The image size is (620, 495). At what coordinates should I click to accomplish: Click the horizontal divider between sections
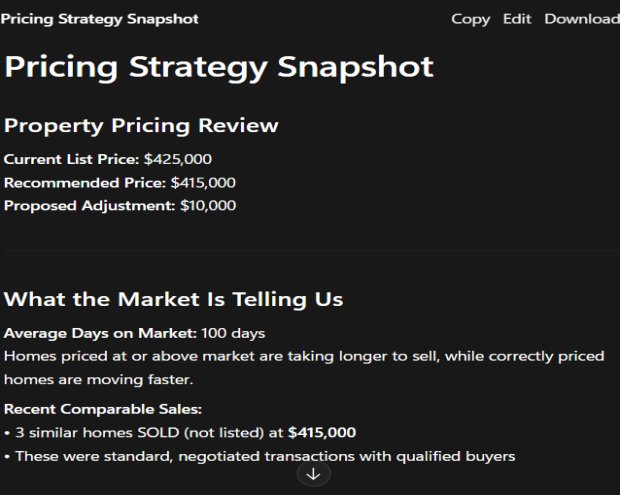[x=310, y=250]
